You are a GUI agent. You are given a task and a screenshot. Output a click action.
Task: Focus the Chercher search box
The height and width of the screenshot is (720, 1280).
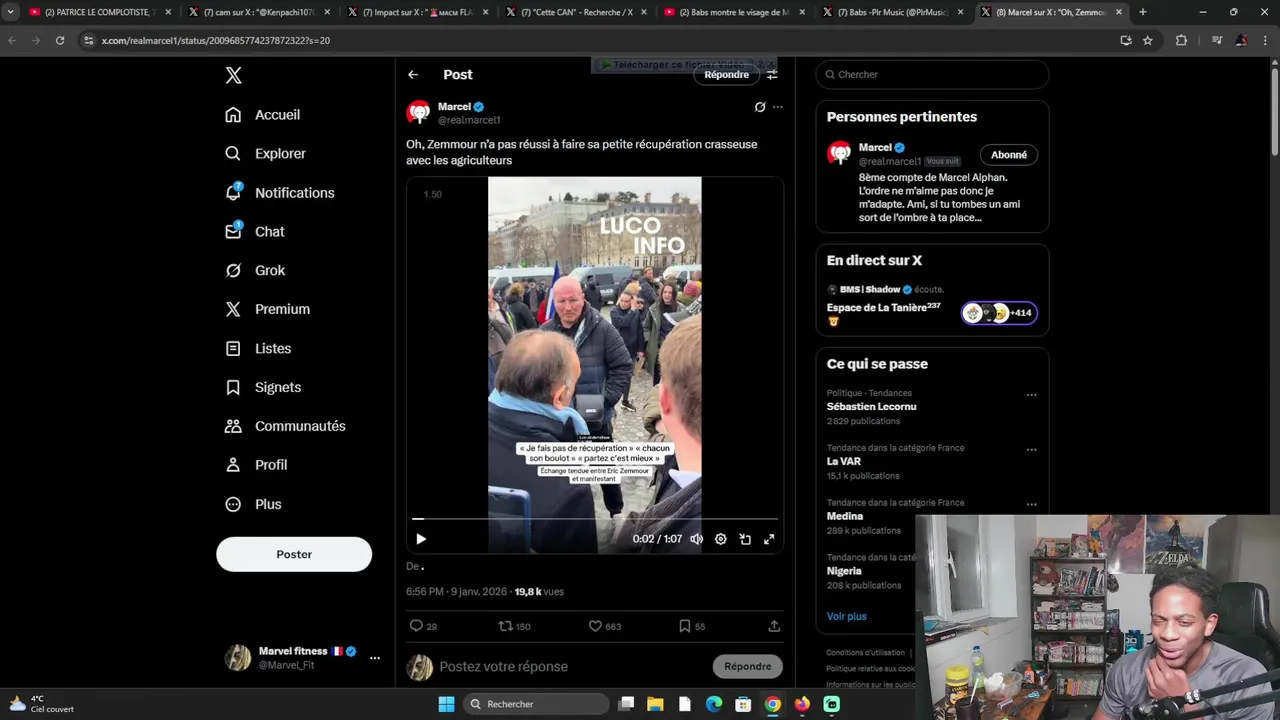click(932, 75)
